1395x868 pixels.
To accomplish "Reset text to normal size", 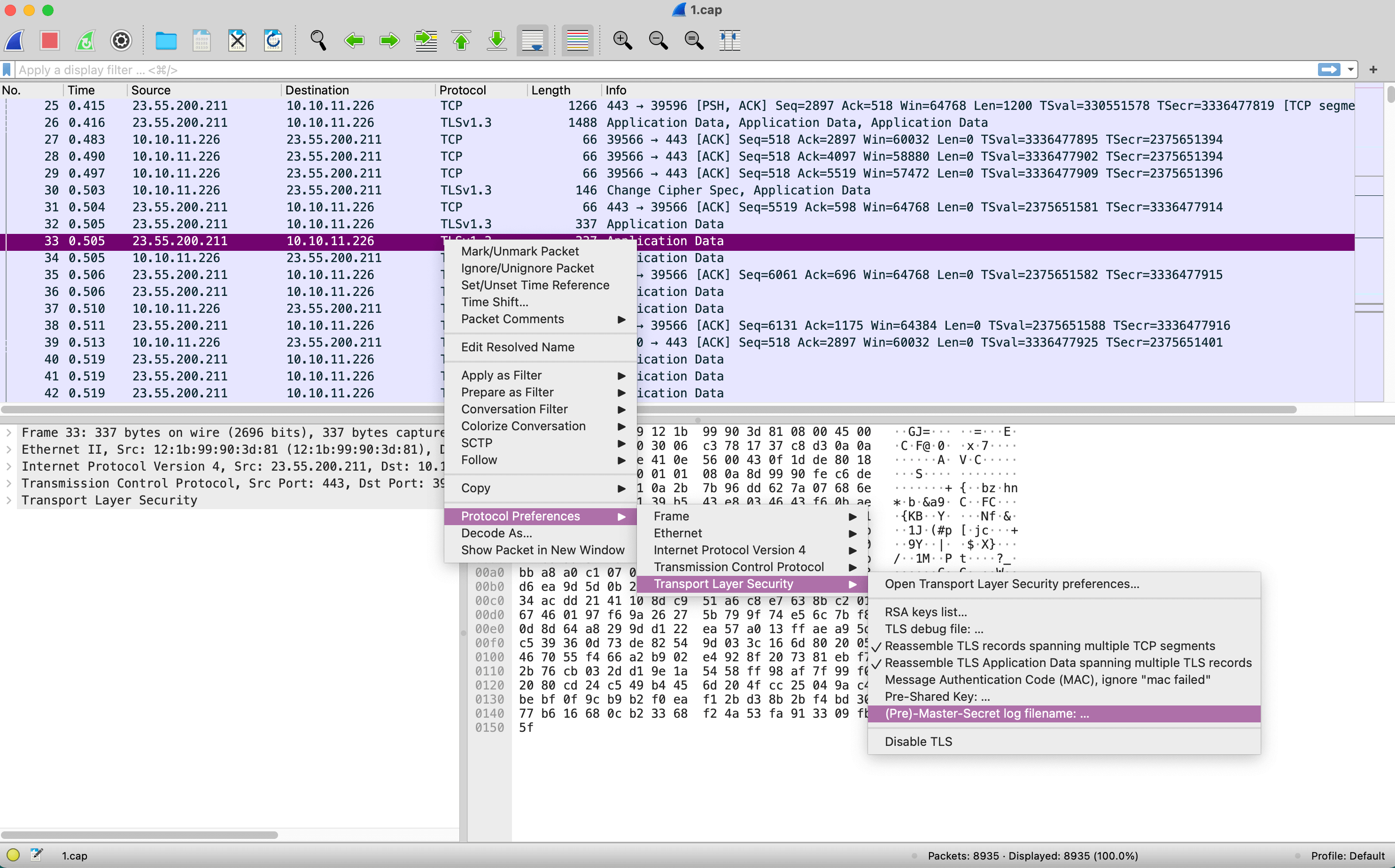I will [x=693, y=41].
